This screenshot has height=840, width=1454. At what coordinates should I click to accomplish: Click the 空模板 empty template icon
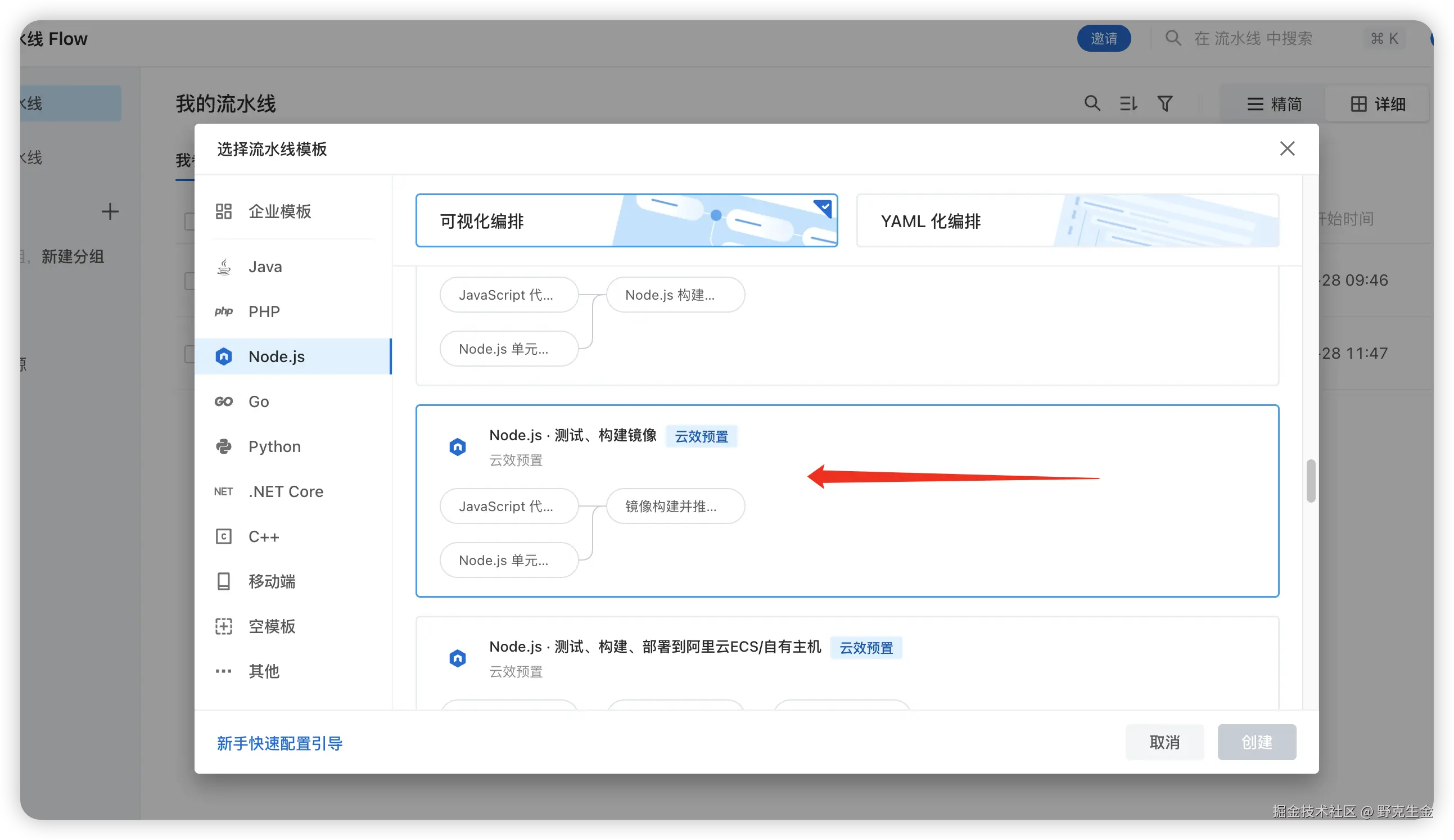pyautogui.click(x=224, y=626)
